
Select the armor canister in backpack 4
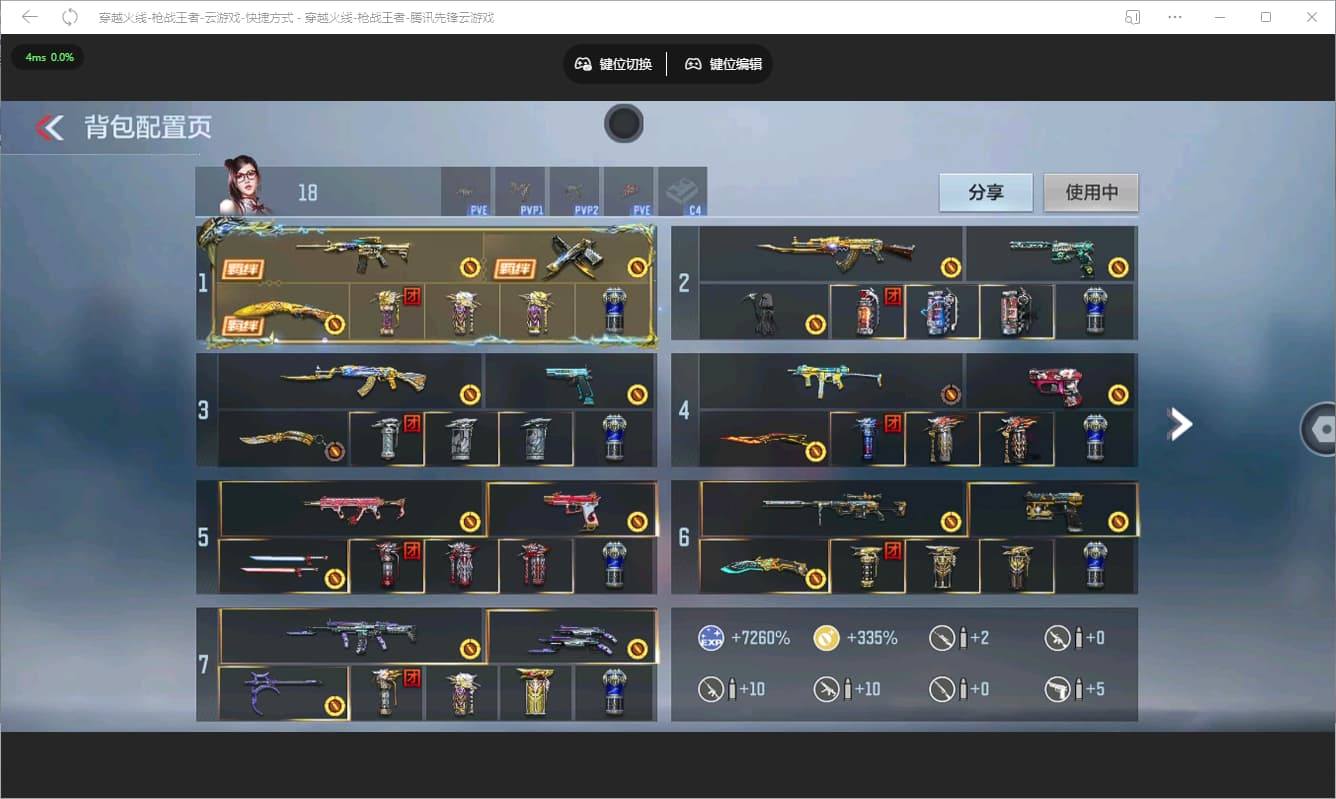[x=1096, y=439]
